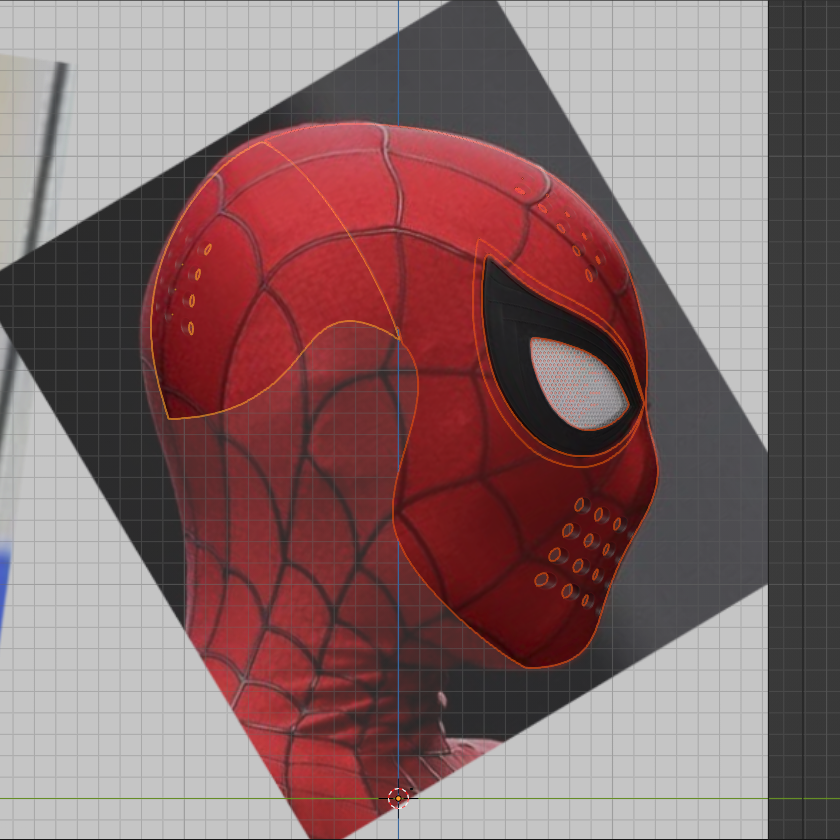Select the white mesh eye lens
The height and width of the screenshot is (840, 840).
tap(578, 384)
